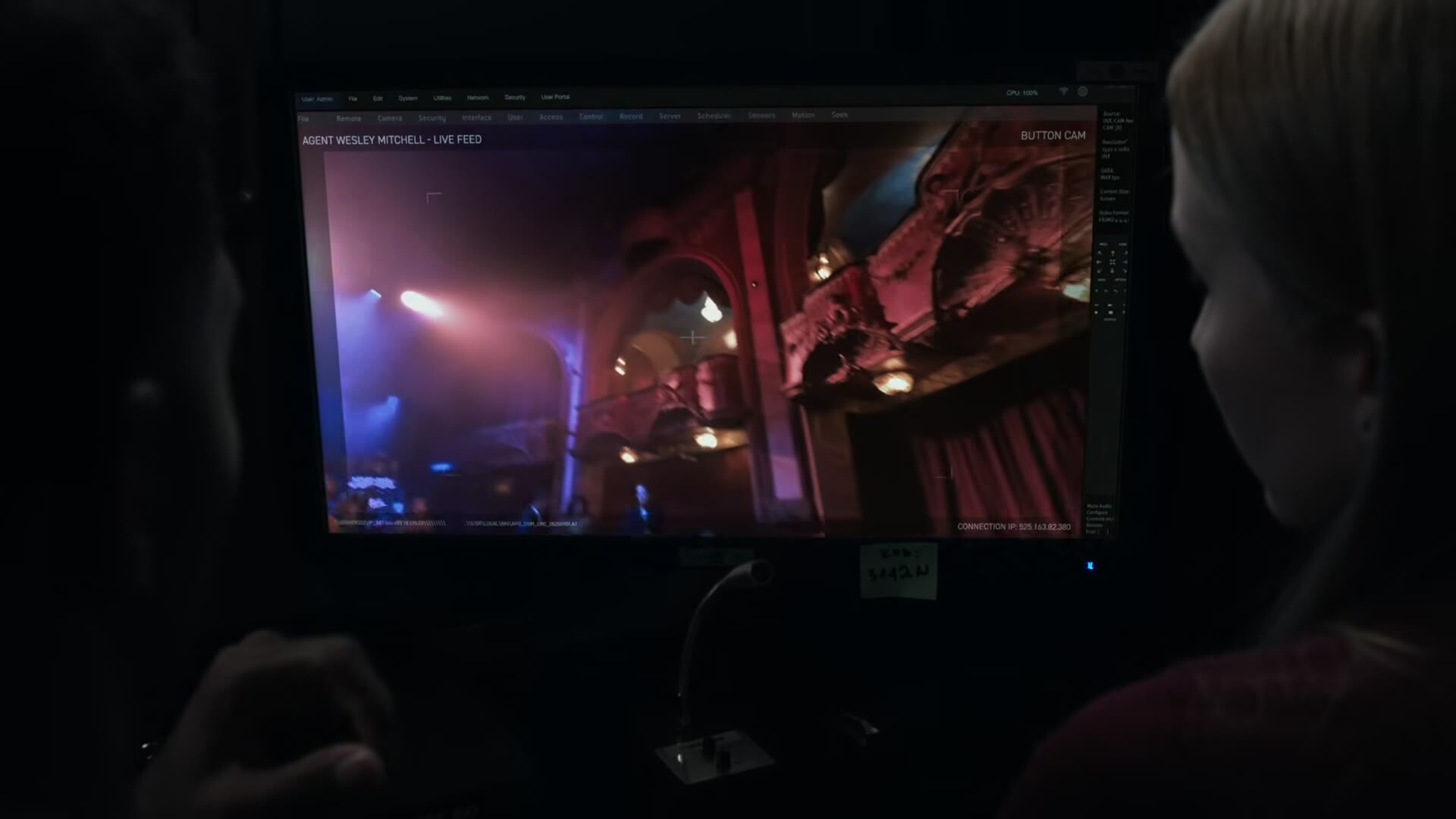Switch to the Camera tab
The image size is (1456, 819).
[x=390, y=118]
